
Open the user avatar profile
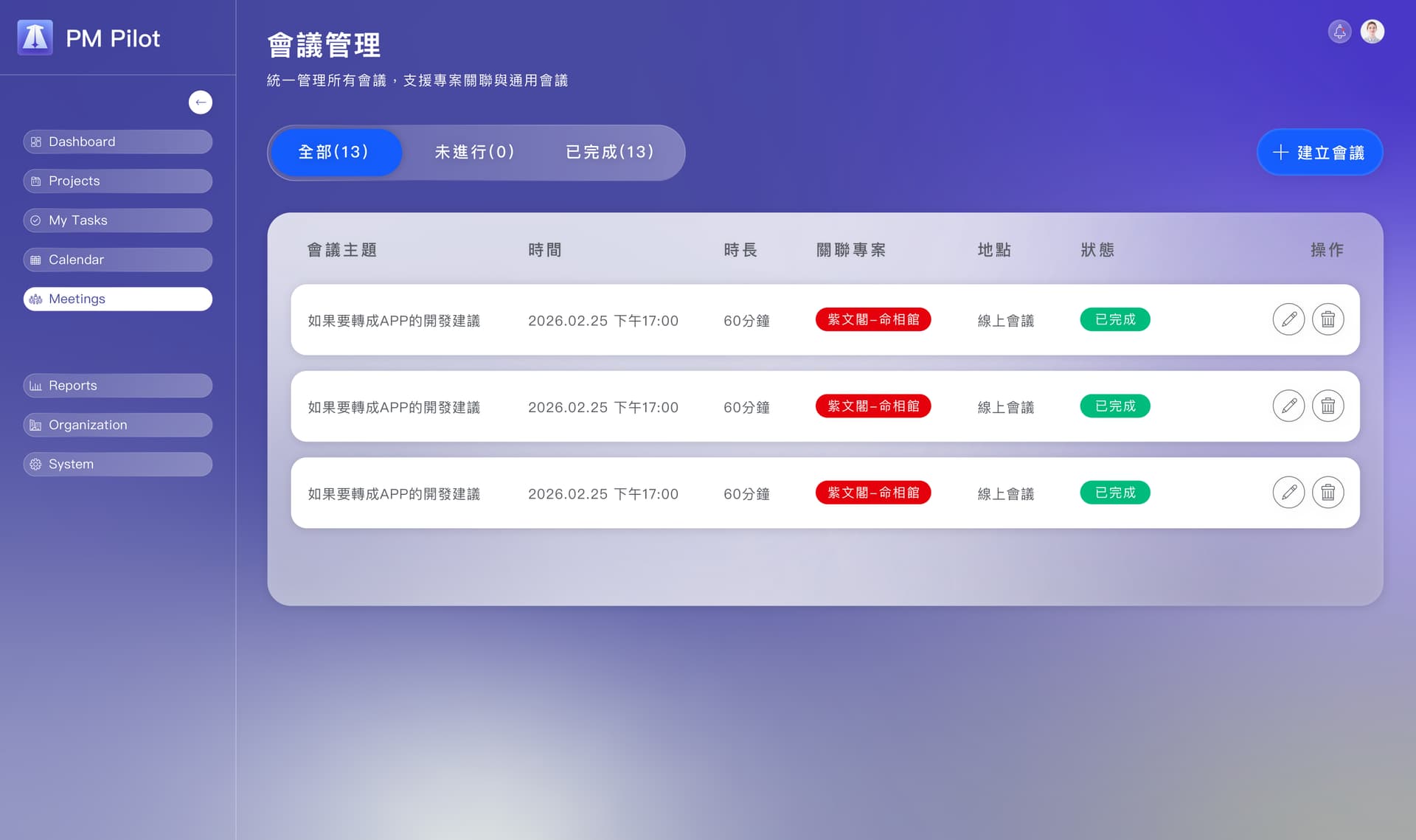[1372, 32]
